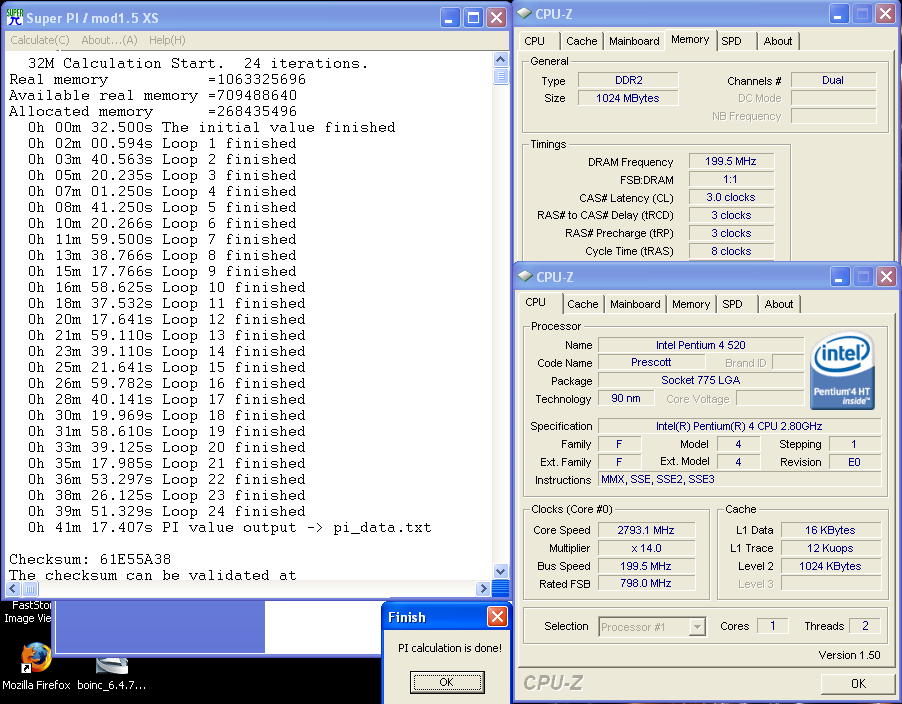Click the CAS# Latency 3.0 clocks value
Image resolution: width=902 pixels, height=704 pixels.
pos(731,197)
